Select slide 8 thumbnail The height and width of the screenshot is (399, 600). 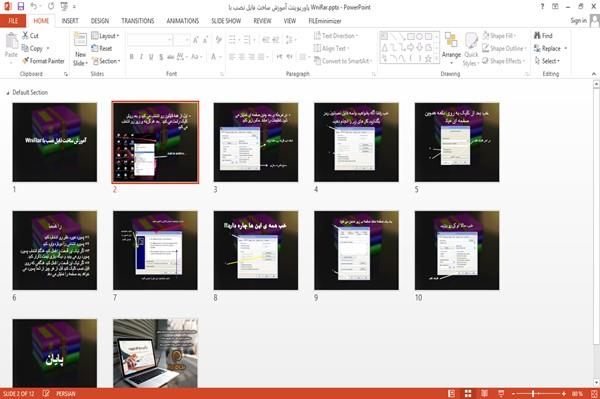[256, 250]
